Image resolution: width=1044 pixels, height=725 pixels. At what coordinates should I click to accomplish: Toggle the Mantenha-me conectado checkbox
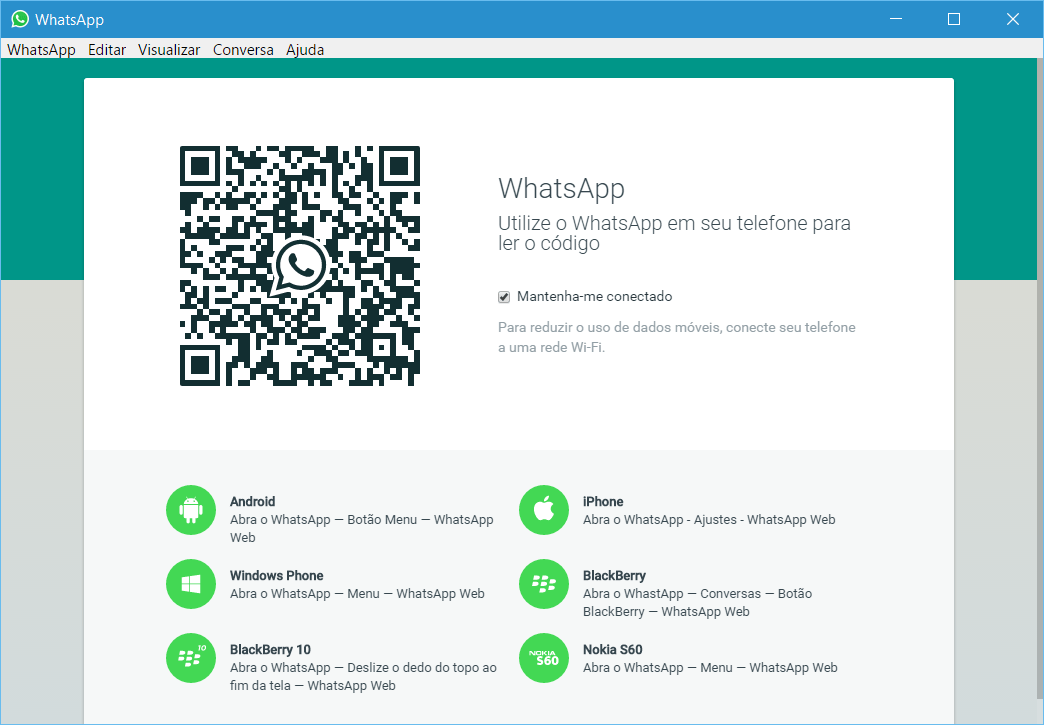tap(504, 297)
